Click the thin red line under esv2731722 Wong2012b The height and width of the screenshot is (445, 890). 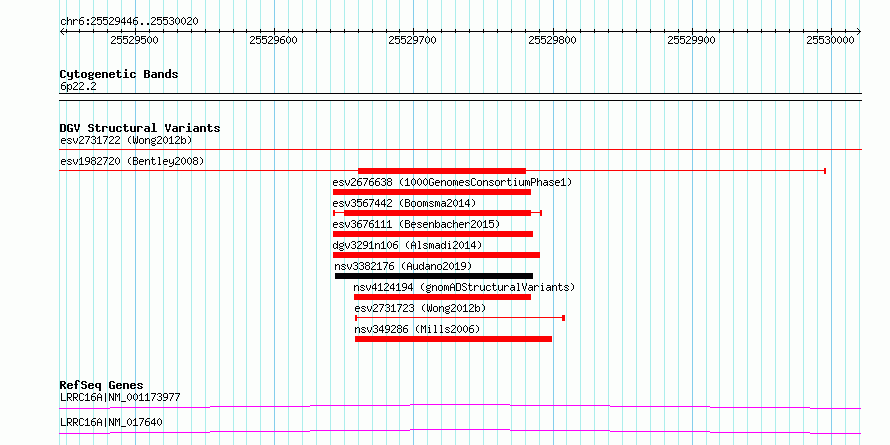pyautogui.click(x=460, y=150)
